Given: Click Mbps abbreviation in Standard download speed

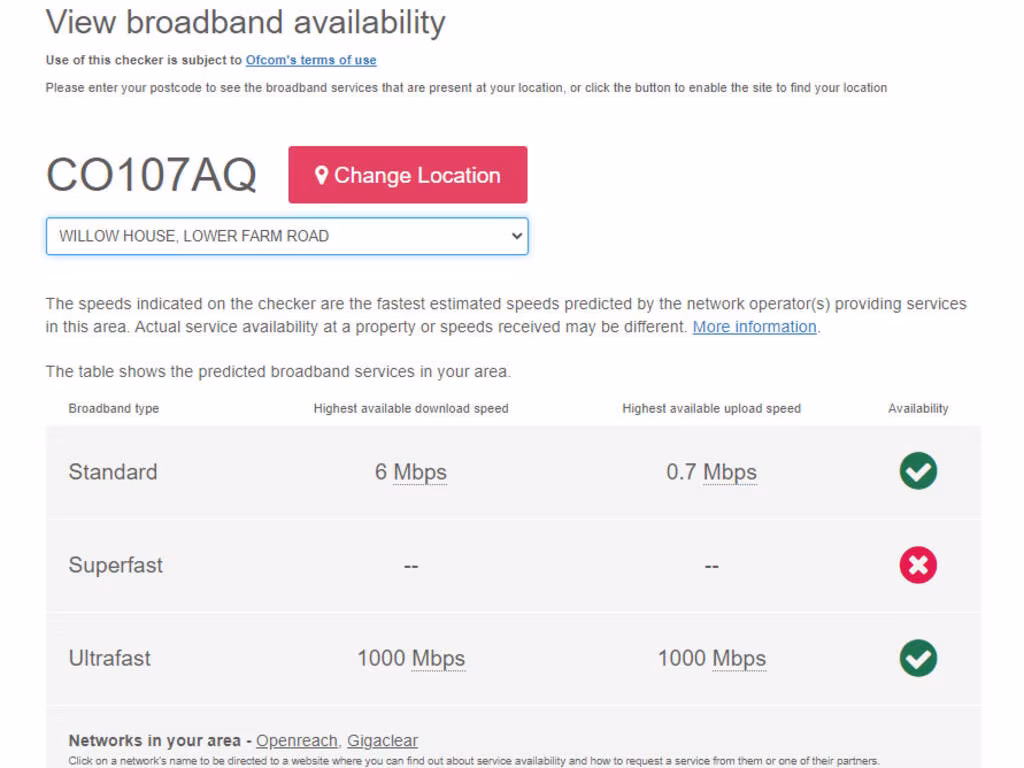Looking at the screenshot, I should [420, 472].
